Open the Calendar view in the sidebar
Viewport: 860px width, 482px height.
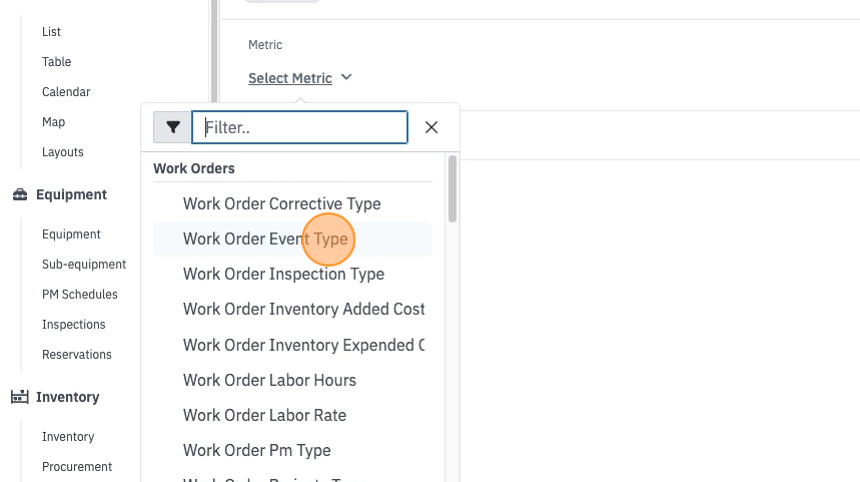66,92
